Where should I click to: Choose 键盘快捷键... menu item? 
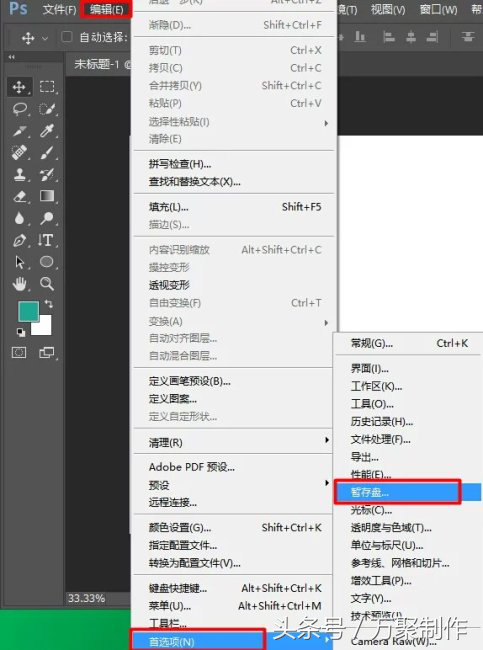233,588
